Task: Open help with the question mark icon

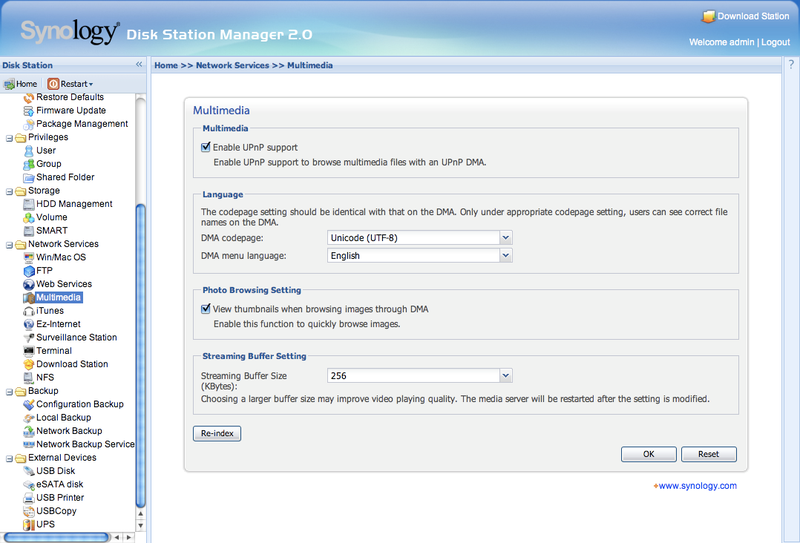Action: coord(791,64)
